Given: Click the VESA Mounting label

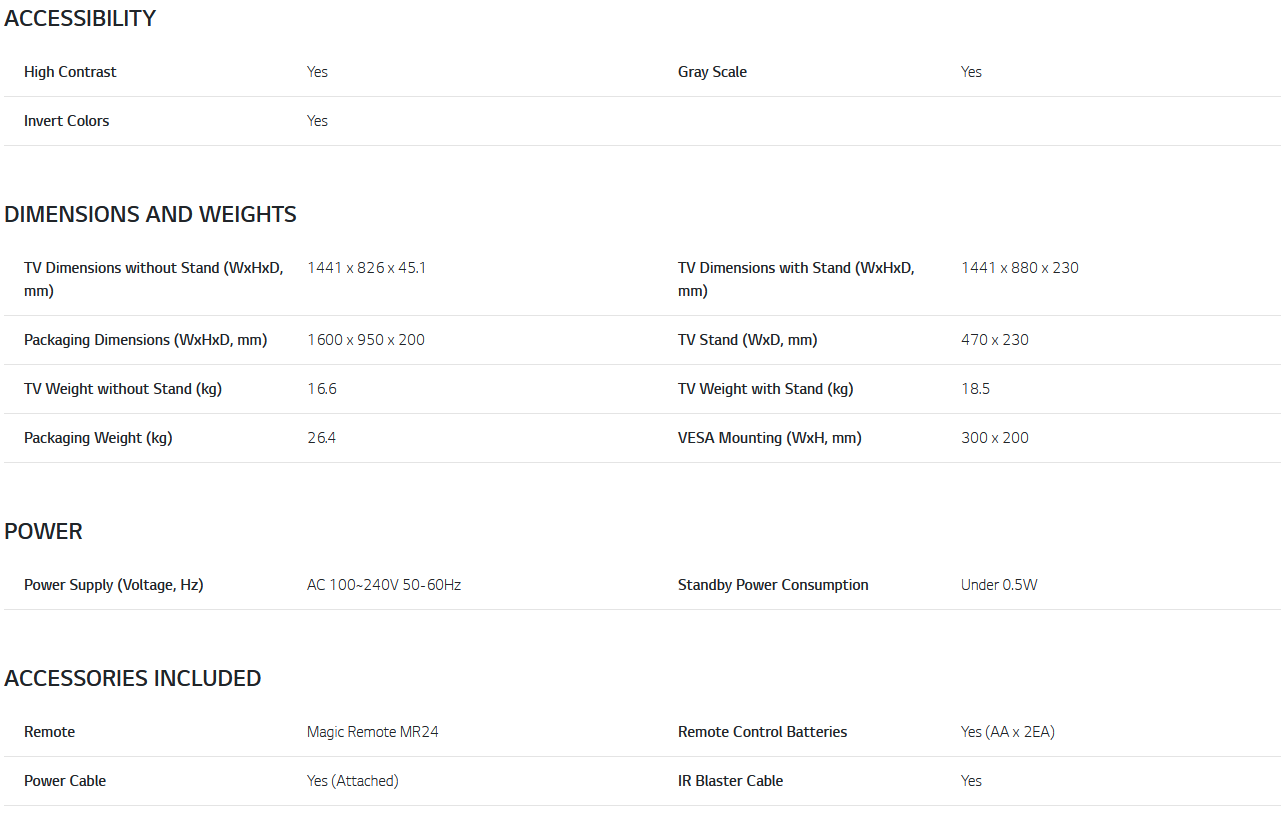Looking at the screenshot, I should 769,438.
